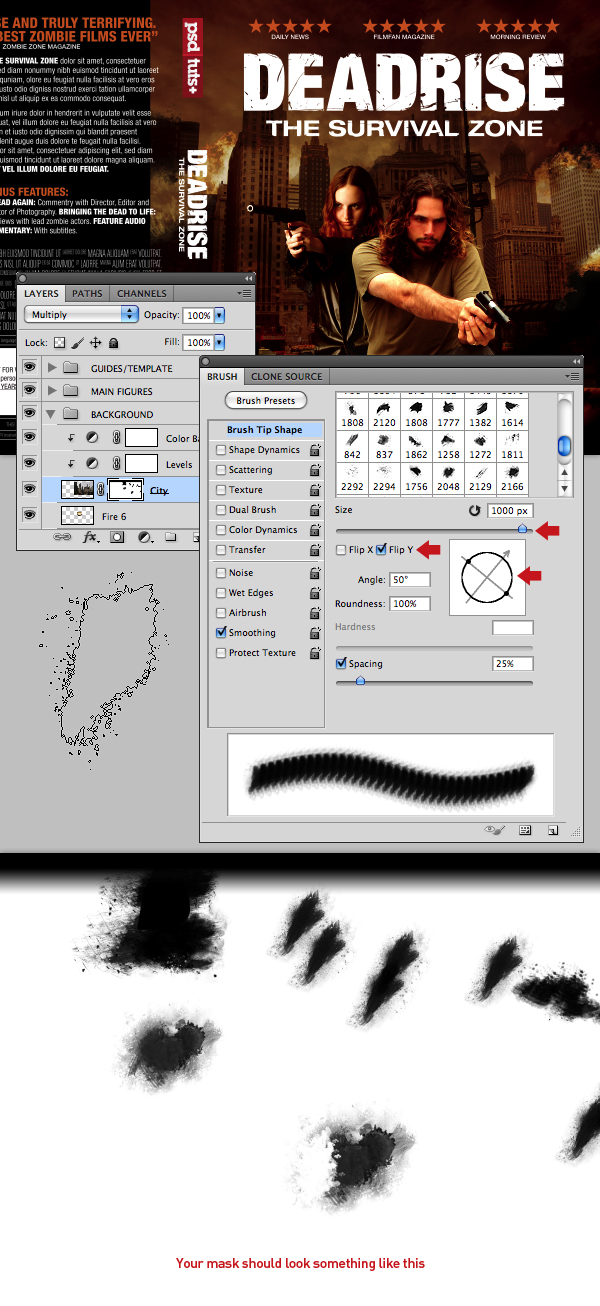
Task: Uncheck the Spacing checkbox
Action: [x=341, y=663]
